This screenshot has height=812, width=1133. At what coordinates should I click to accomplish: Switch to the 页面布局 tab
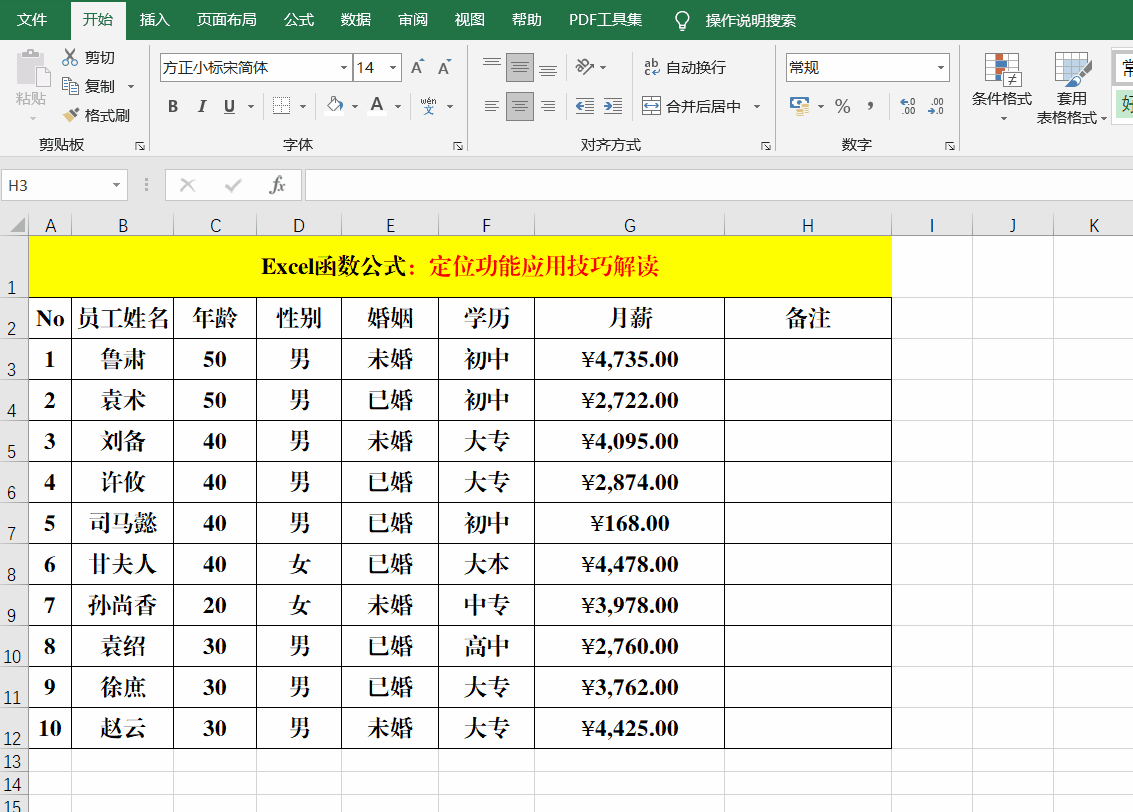pos(227,20)
